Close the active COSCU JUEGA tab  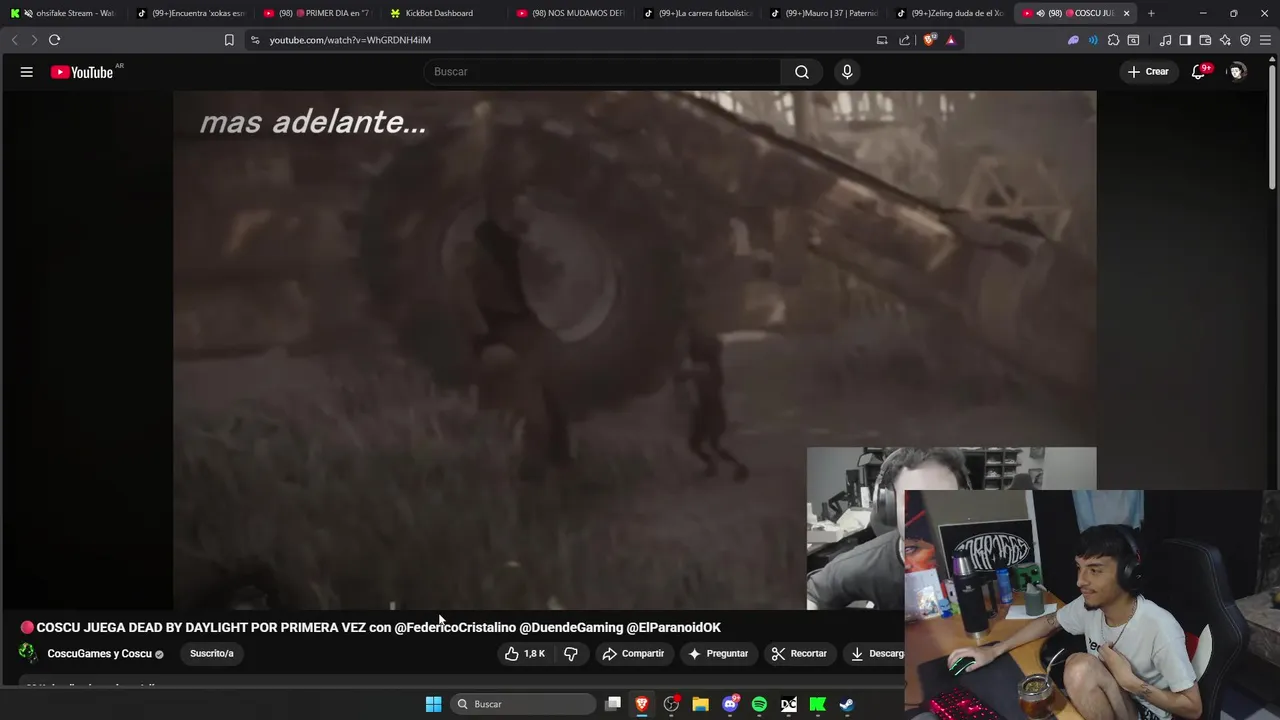[1127, 13]
